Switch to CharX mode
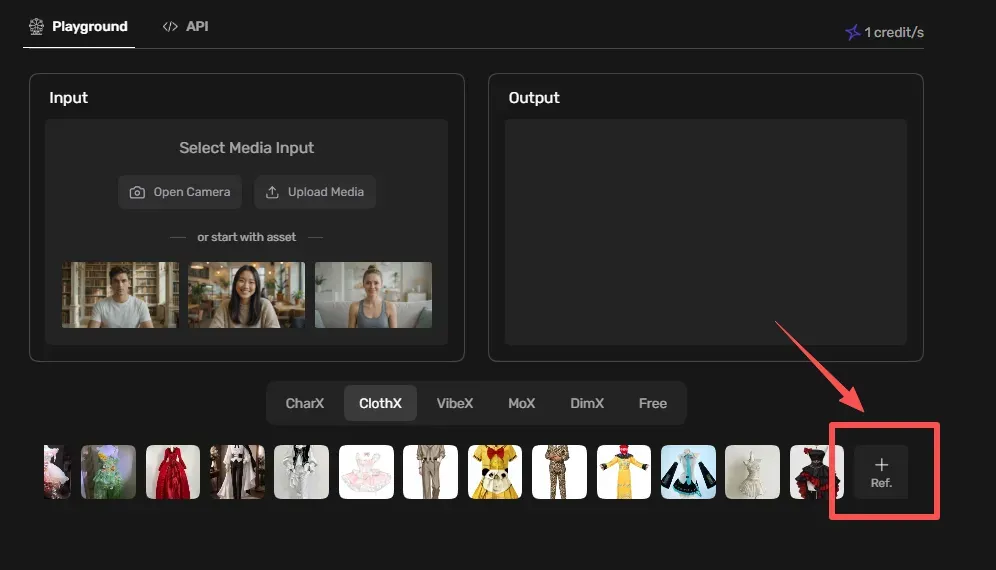The image size is (996, 570). click(x=305, y=404)
